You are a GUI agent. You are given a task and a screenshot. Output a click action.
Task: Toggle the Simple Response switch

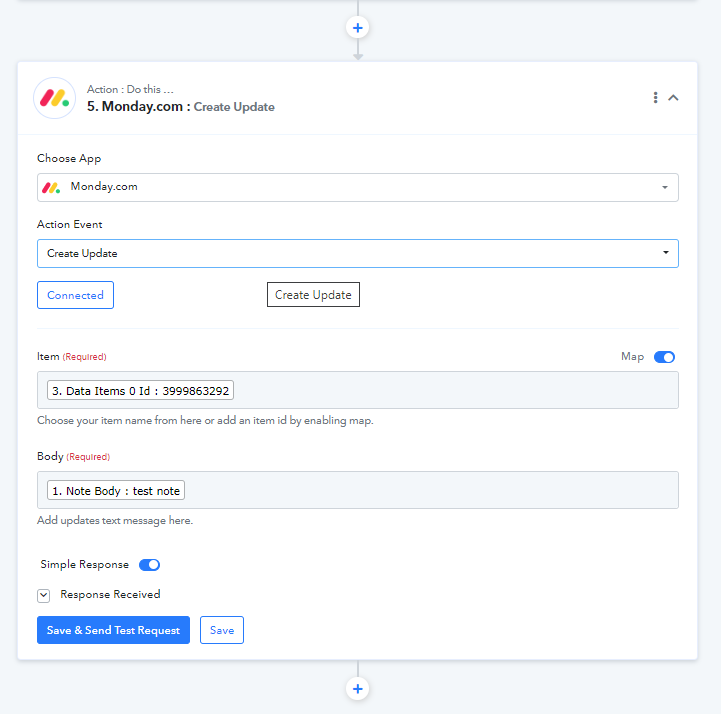pos(149,565)
